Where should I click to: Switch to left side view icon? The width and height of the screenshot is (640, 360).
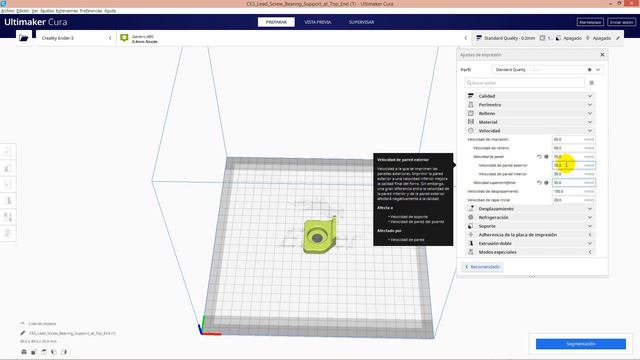tap(53, 352)
